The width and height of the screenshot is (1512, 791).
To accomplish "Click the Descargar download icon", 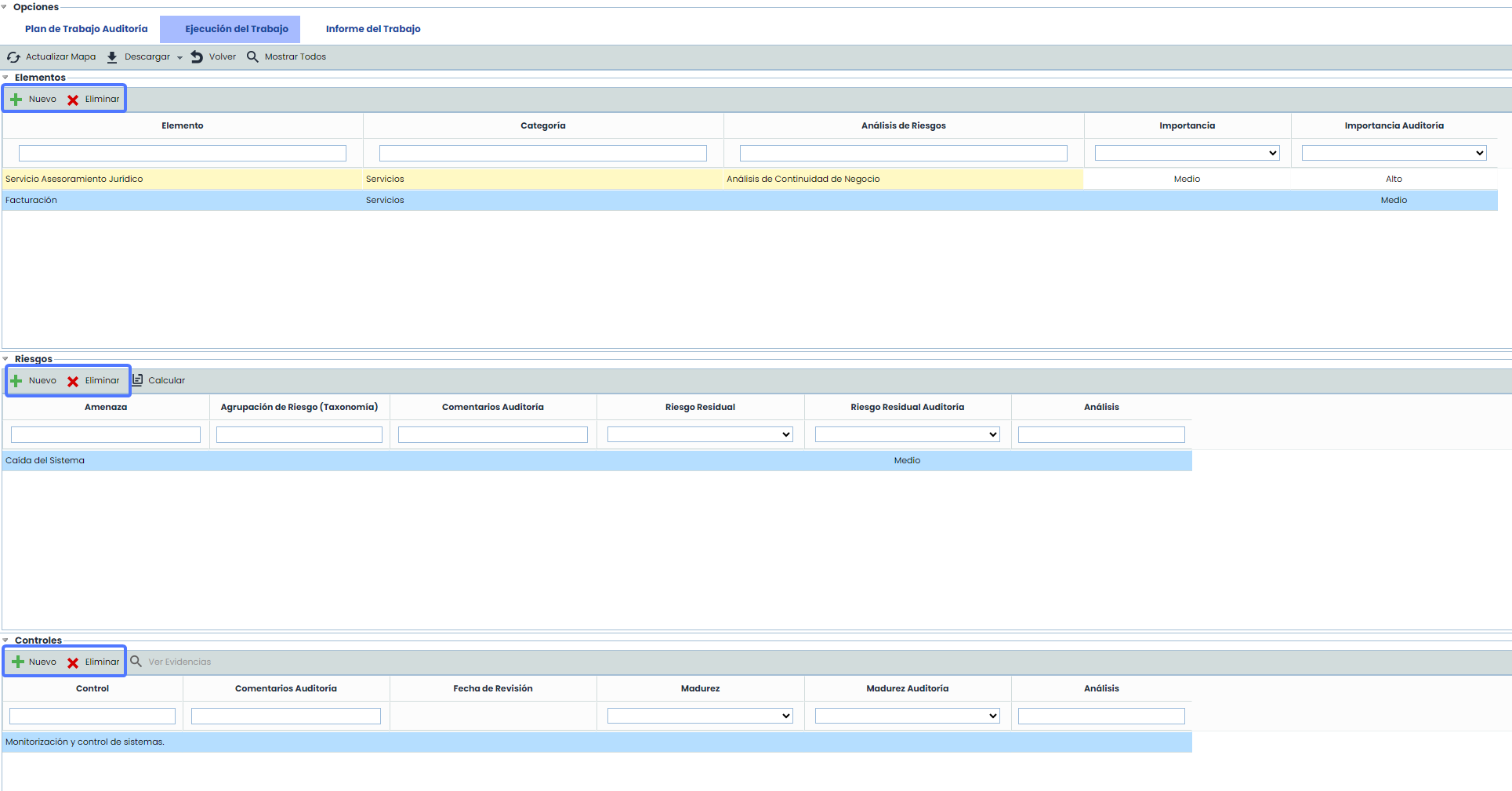I will (112, 57).
